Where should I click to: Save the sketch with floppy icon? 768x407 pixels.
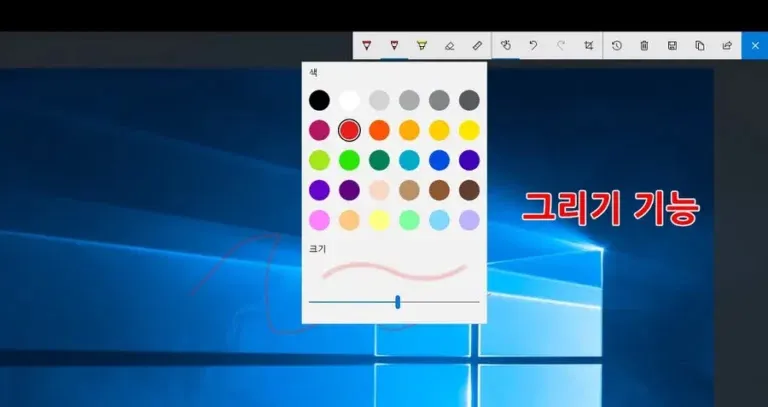(x=672, y=46)
